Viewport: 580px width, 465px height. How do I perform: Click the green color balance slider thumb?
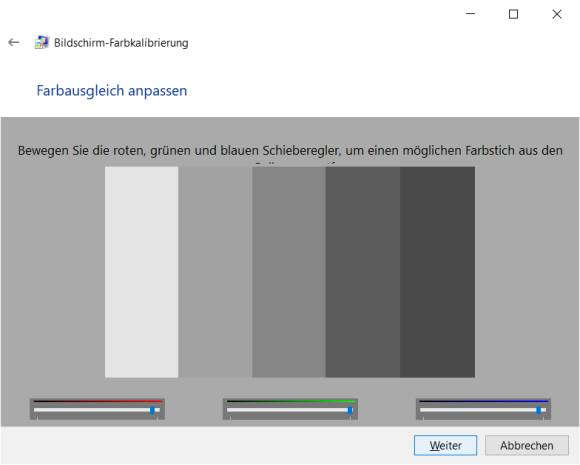pyautogui.click(x=350, y=410)
